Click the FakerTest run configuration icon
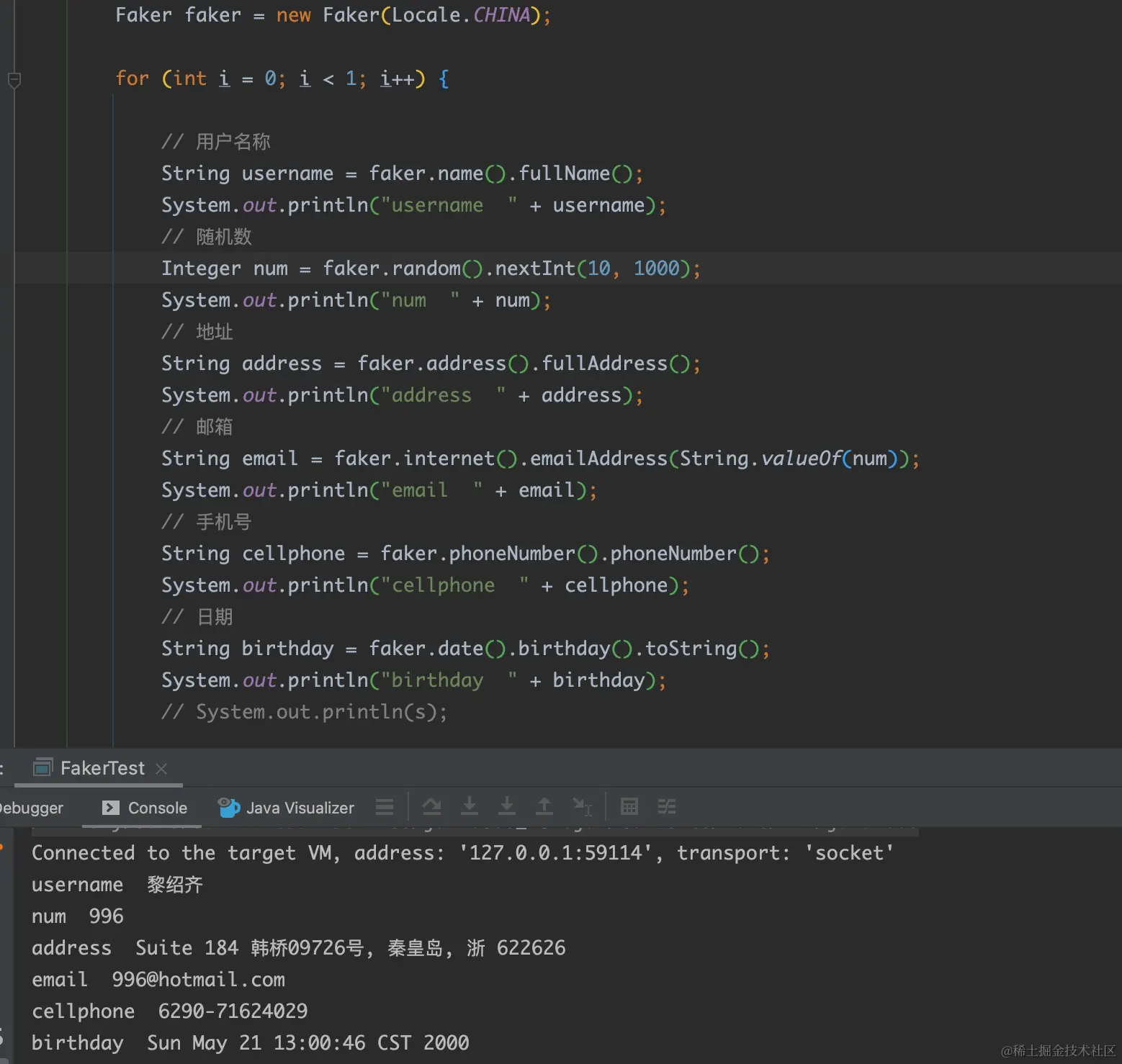 (x=43, y=768)
